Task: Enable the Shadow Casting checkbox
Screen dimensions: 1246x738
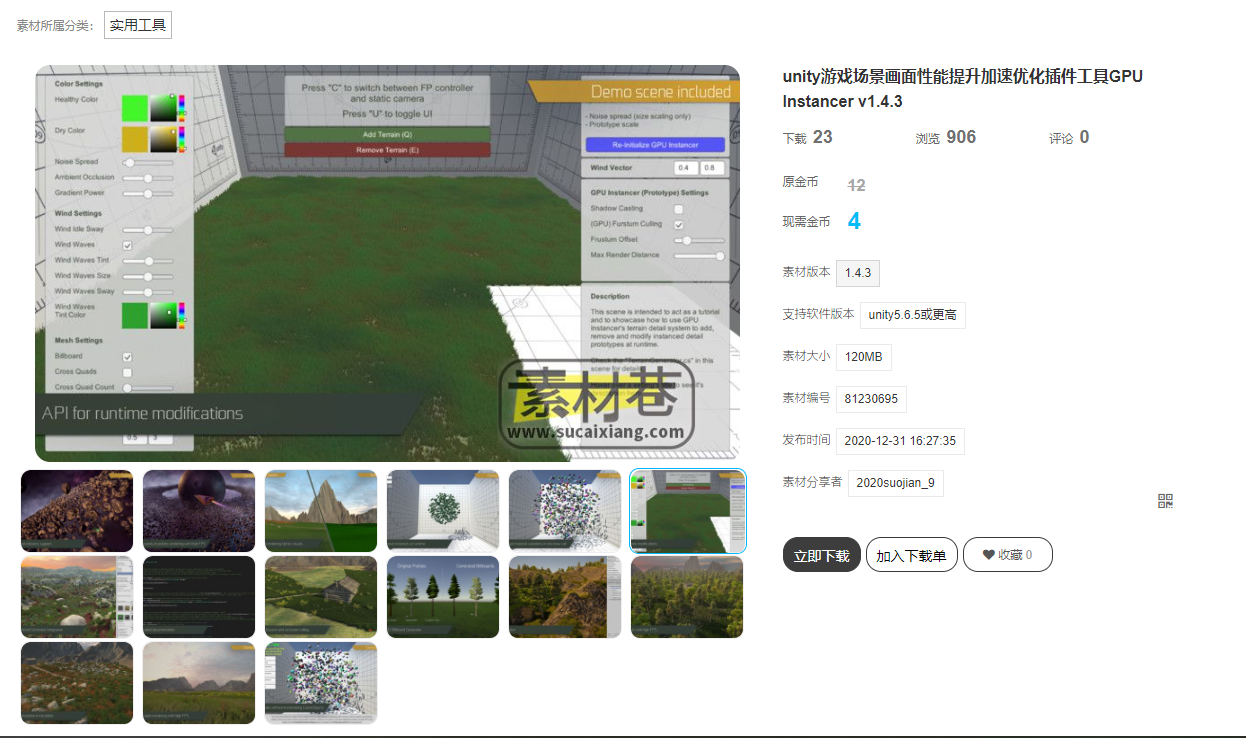Action: point(678,209)
